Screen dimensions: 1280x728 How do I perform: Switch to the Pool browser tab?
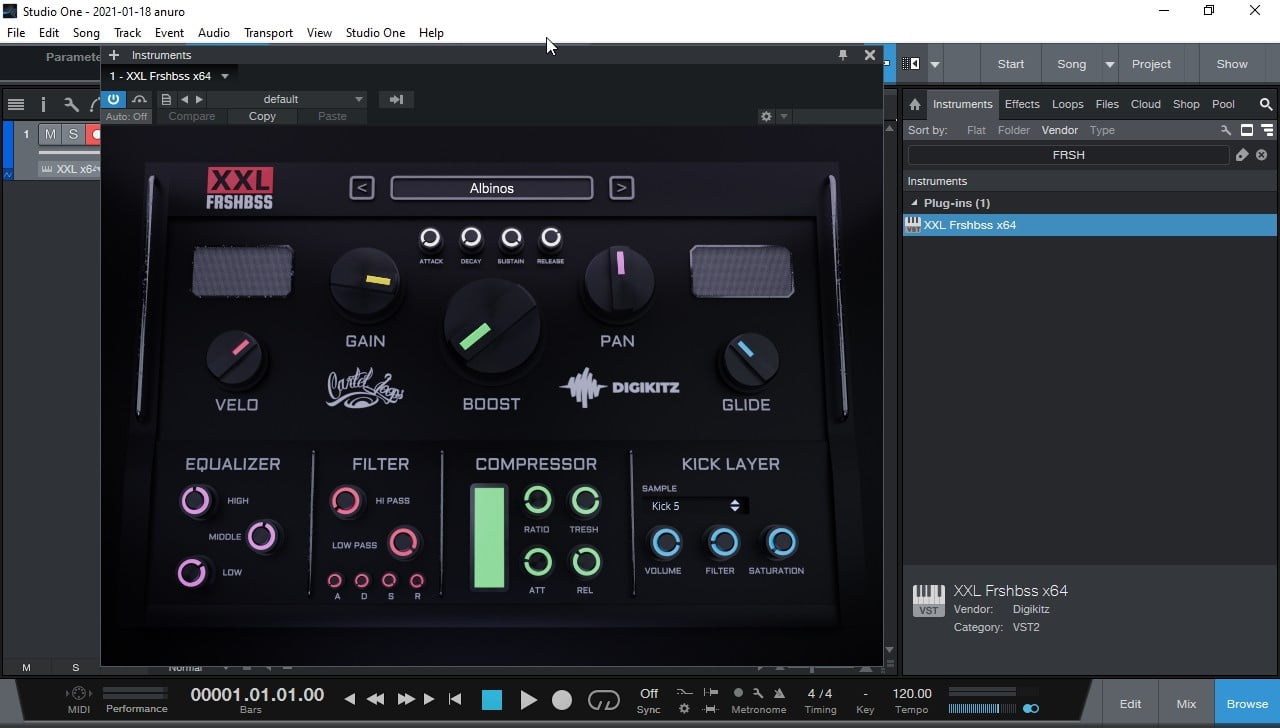point(1223,104)
